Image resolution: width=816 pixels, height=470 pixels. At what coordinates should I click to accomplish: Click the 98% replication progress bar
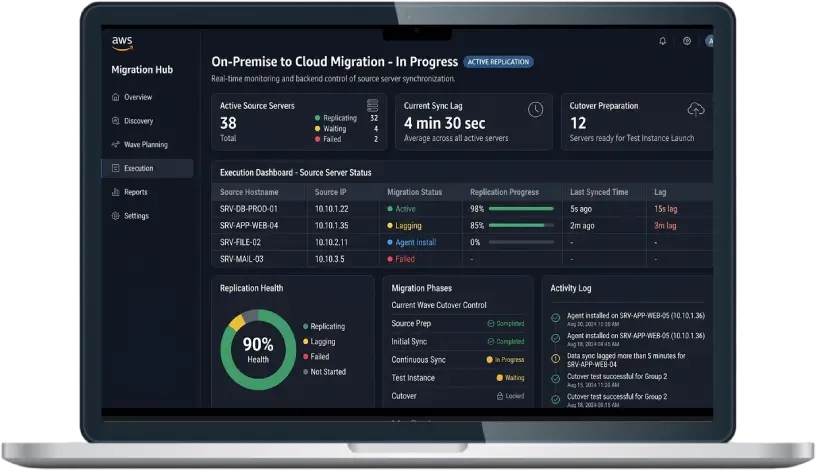click(x=521, y=209)
